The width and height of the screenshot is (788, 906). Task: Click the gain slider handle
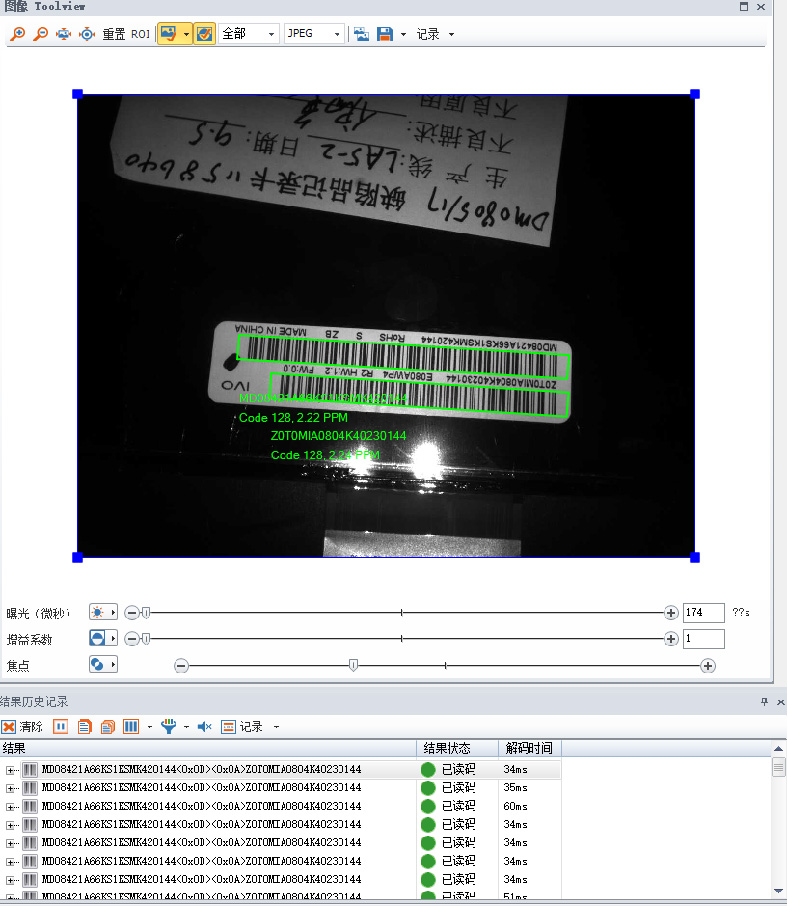(147, 638)
